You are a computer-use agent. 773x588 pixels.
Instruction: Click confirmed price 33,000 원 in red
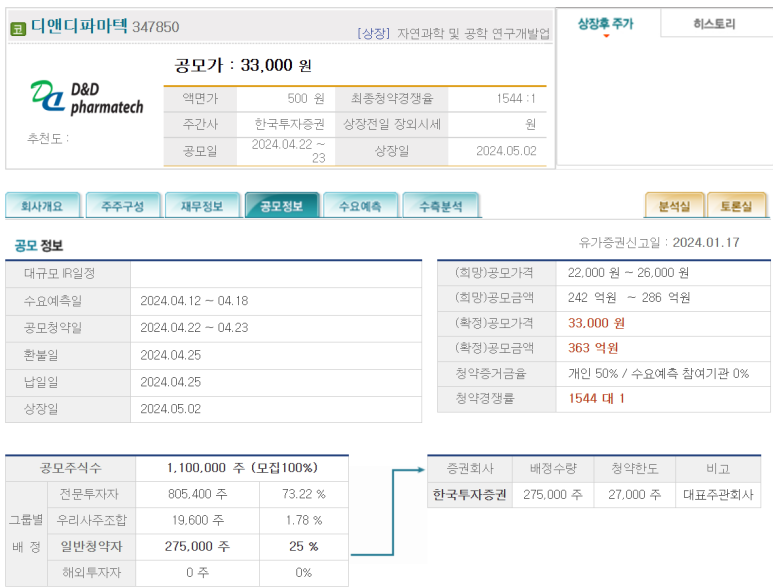click(596, 323)
